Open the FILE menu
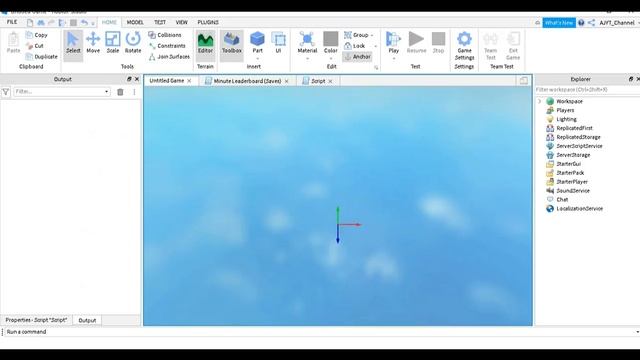The image size is (640, 360). pyautogui.click(x=12, y=22)
